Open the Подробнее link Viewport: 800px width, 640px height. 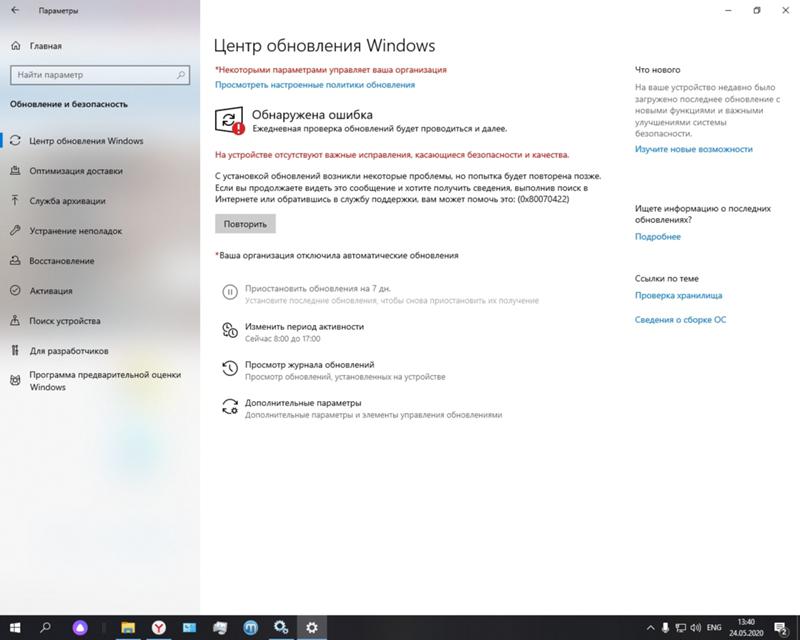(658, 237)
